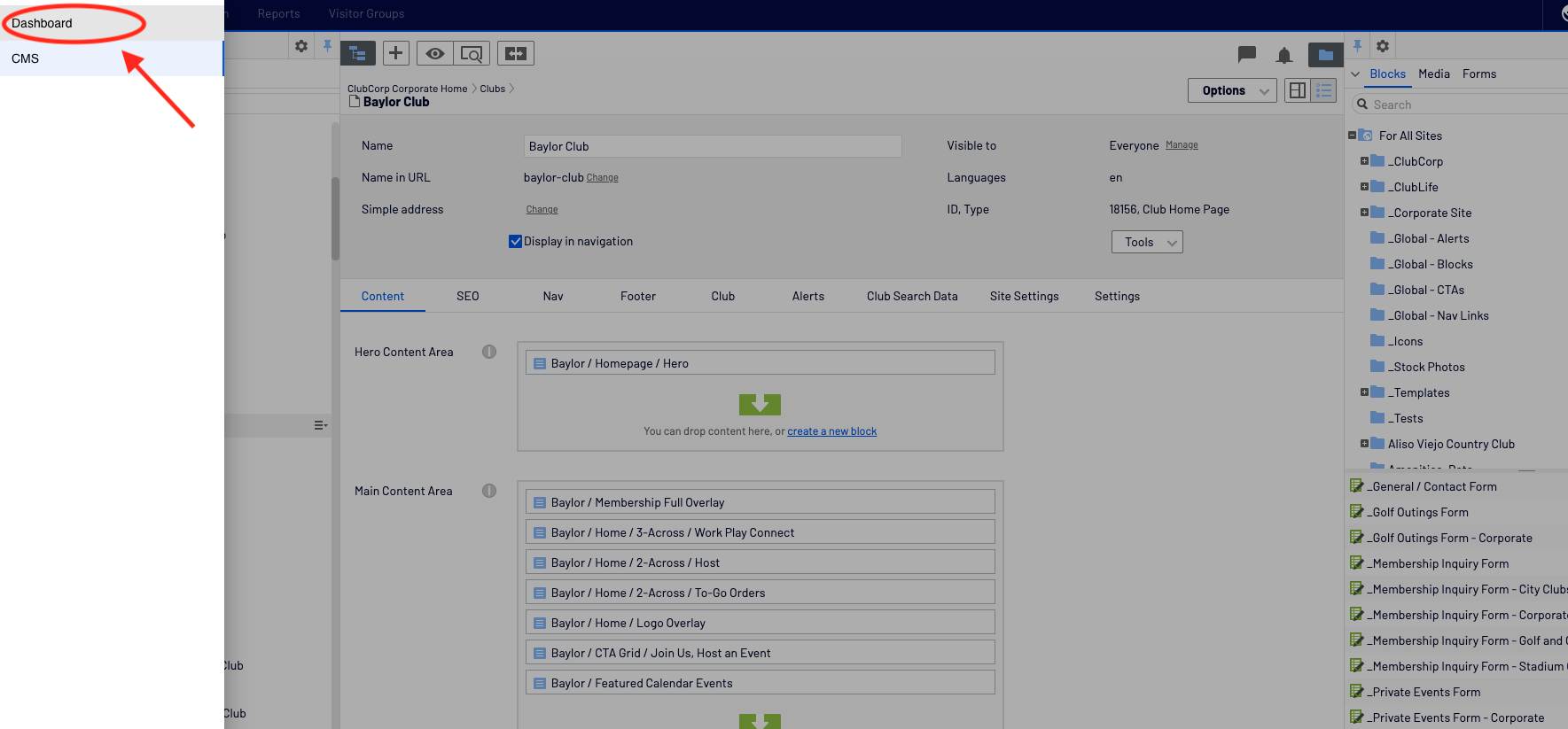Open the preview magnifier icon
1568x729 pixels.
472,53
